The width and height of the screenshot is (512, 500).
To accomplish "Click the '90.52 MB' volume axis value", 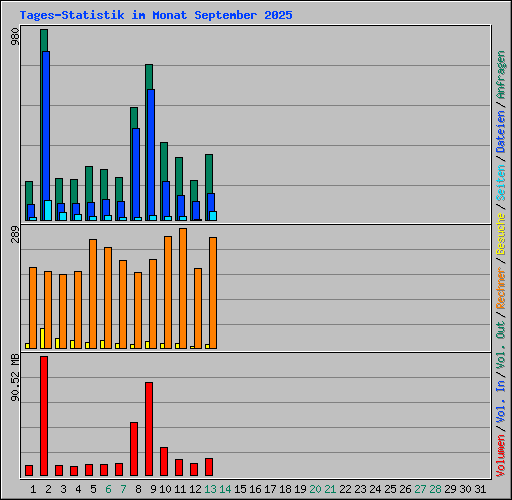I will pyautogui.click(x=15, y=378).
